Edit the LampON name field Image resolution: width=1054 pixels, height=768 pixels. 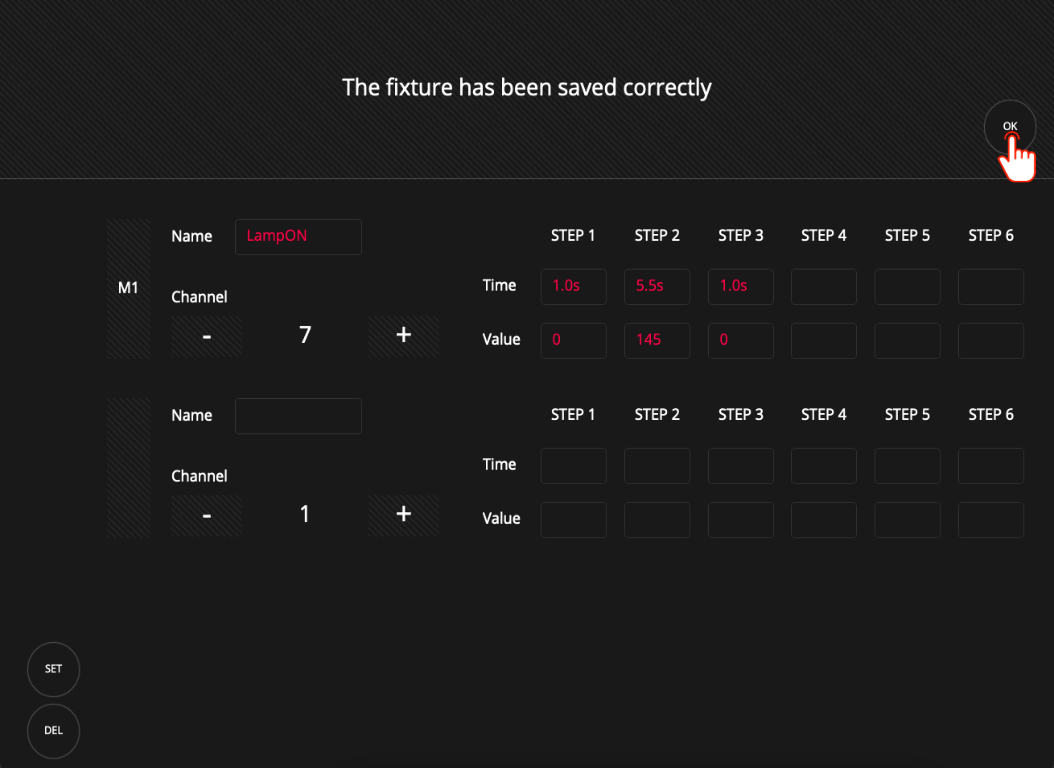[298, 237]
